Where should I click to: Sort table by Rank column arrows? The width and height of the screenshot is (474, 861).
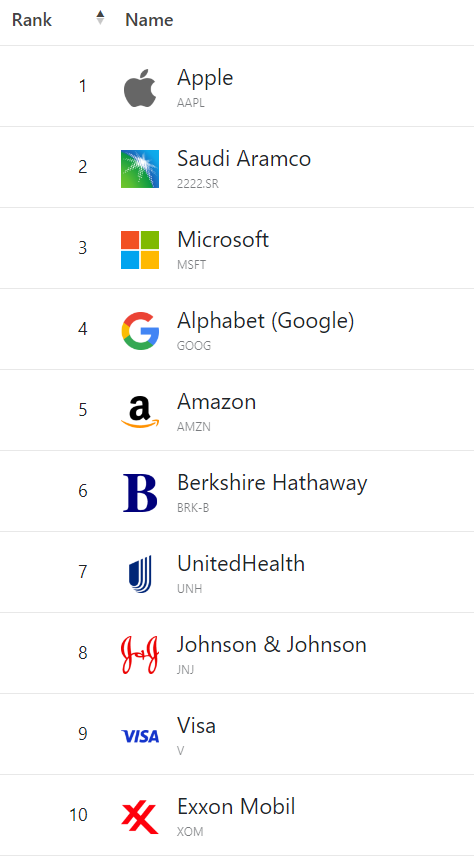(x=100, y=18)
